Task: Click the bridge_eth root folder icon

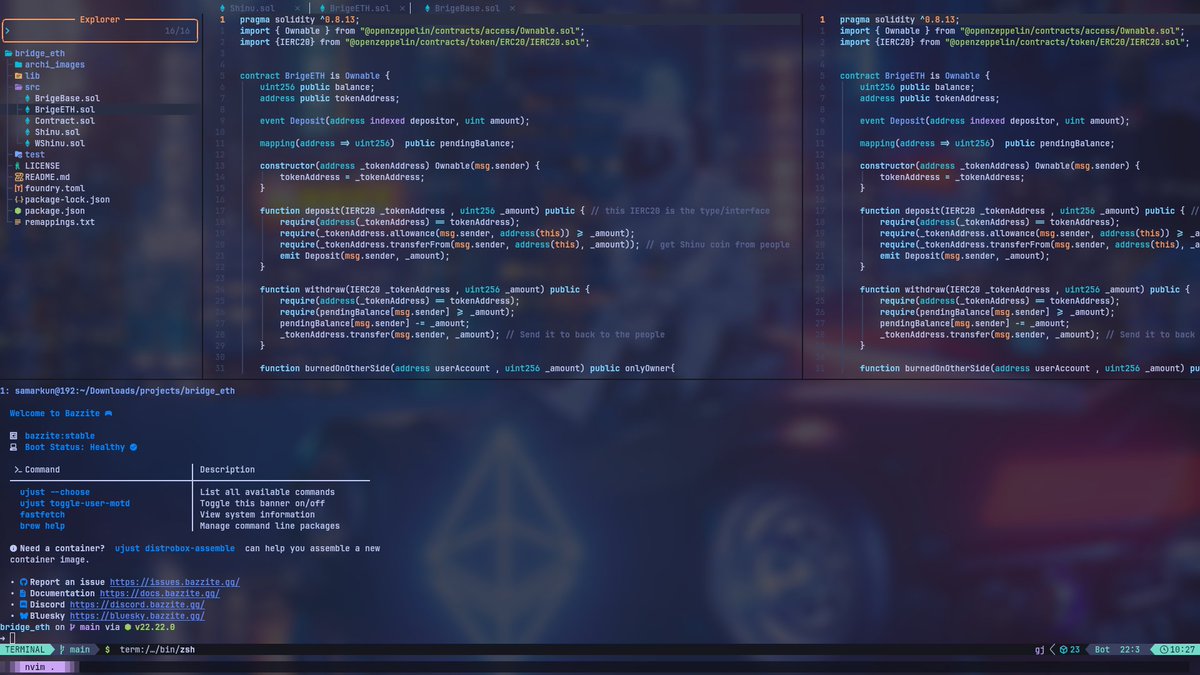Action: pyautogui.click(x=8, y=54)
